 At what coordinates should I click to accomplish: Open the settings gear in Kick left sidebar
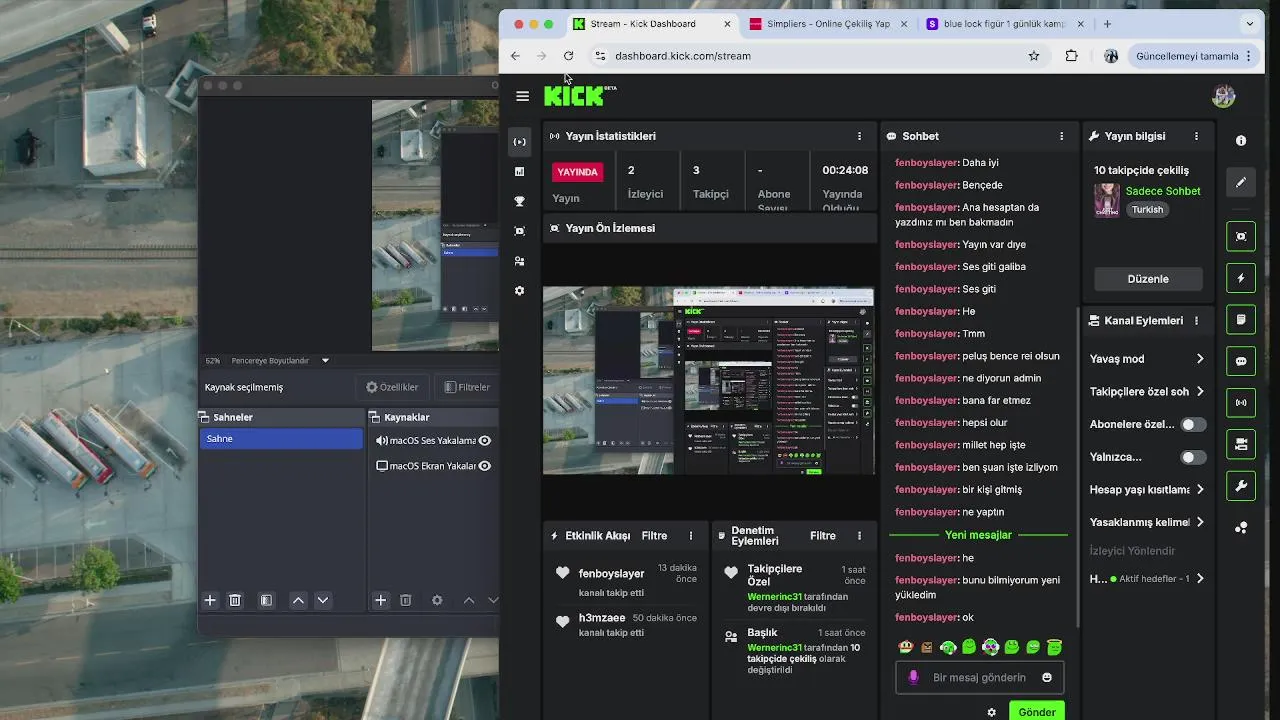pyautogui.click(x=519, y=291)
